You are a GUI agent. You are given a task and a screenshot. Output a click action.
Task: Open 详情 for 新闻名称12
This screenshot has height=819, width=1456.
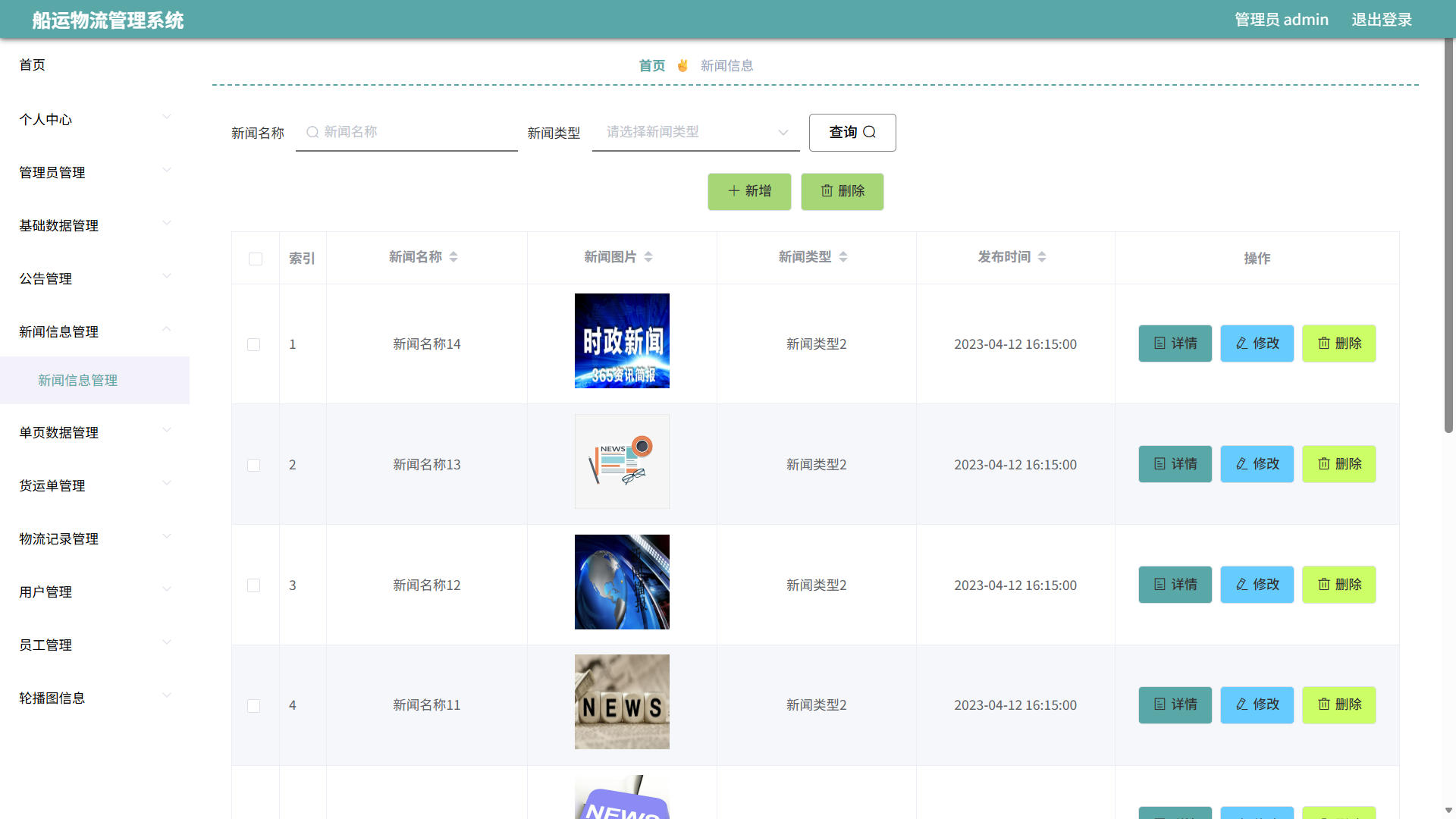coord(1175,585)
